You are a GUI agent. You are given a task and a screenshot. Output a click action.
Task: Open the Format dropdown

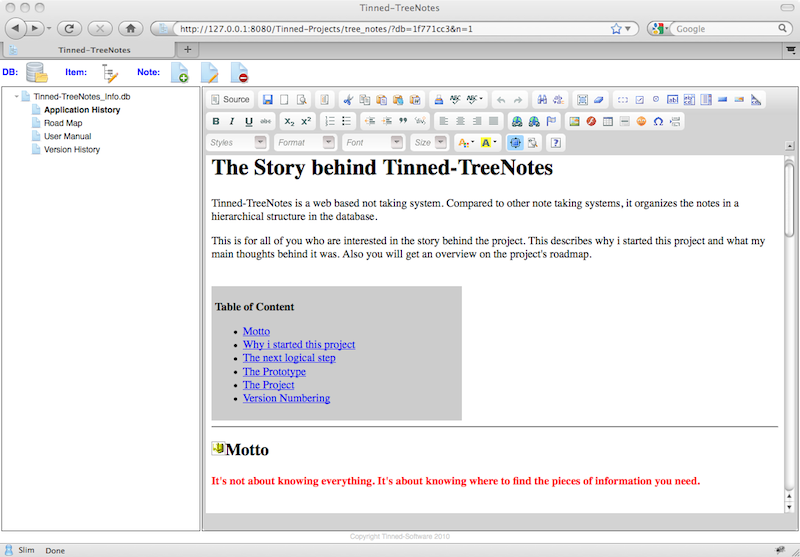305,142
